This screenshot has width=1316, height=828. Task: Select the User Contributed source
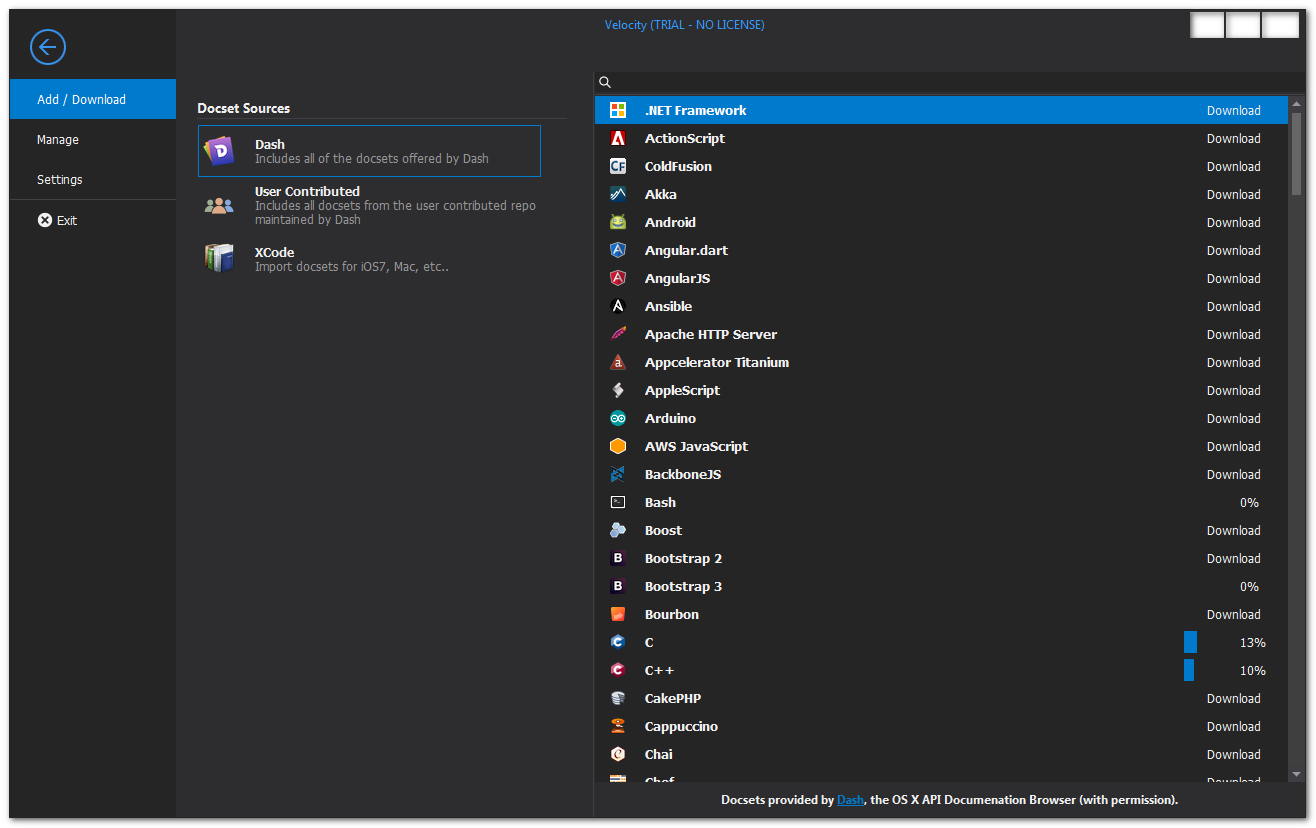(369, 205)
